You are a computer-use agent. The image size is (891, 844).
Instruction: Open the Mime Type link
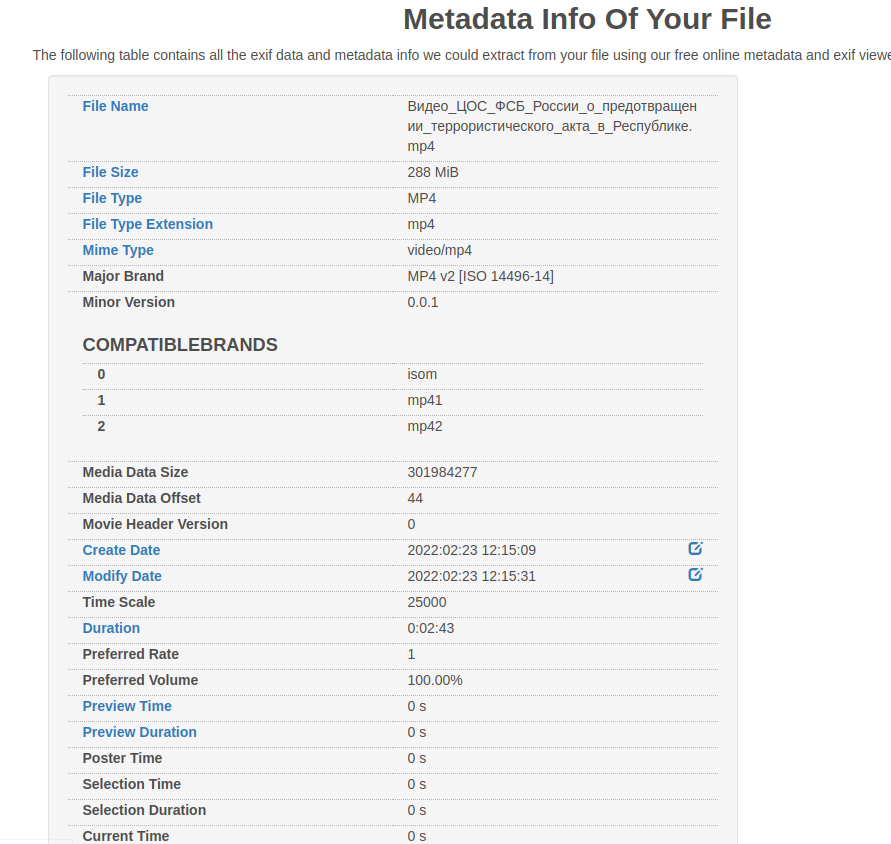pyautogui.click(x=118, y=251)
